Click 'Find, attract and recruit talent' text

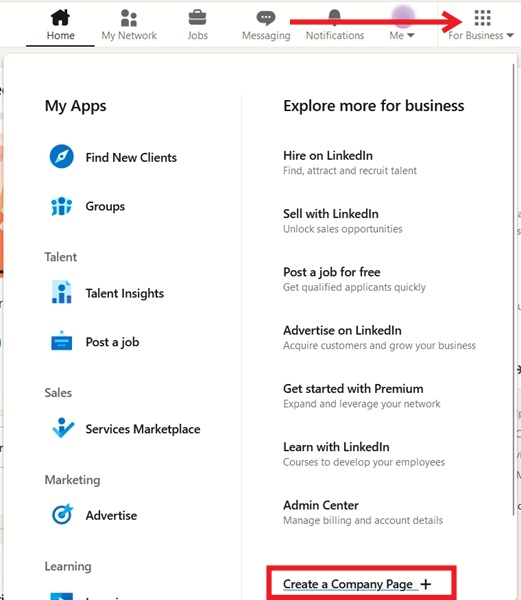pyautogui.click(x=350, y=171)
